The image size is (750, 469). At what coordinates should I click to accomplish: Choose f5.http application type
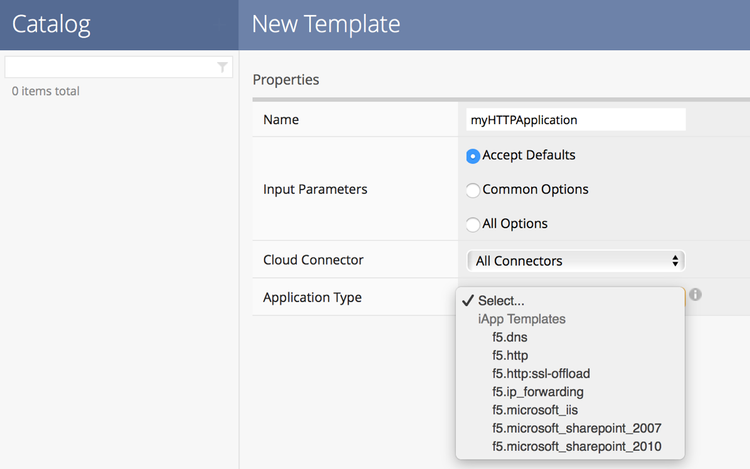point(510,355)
